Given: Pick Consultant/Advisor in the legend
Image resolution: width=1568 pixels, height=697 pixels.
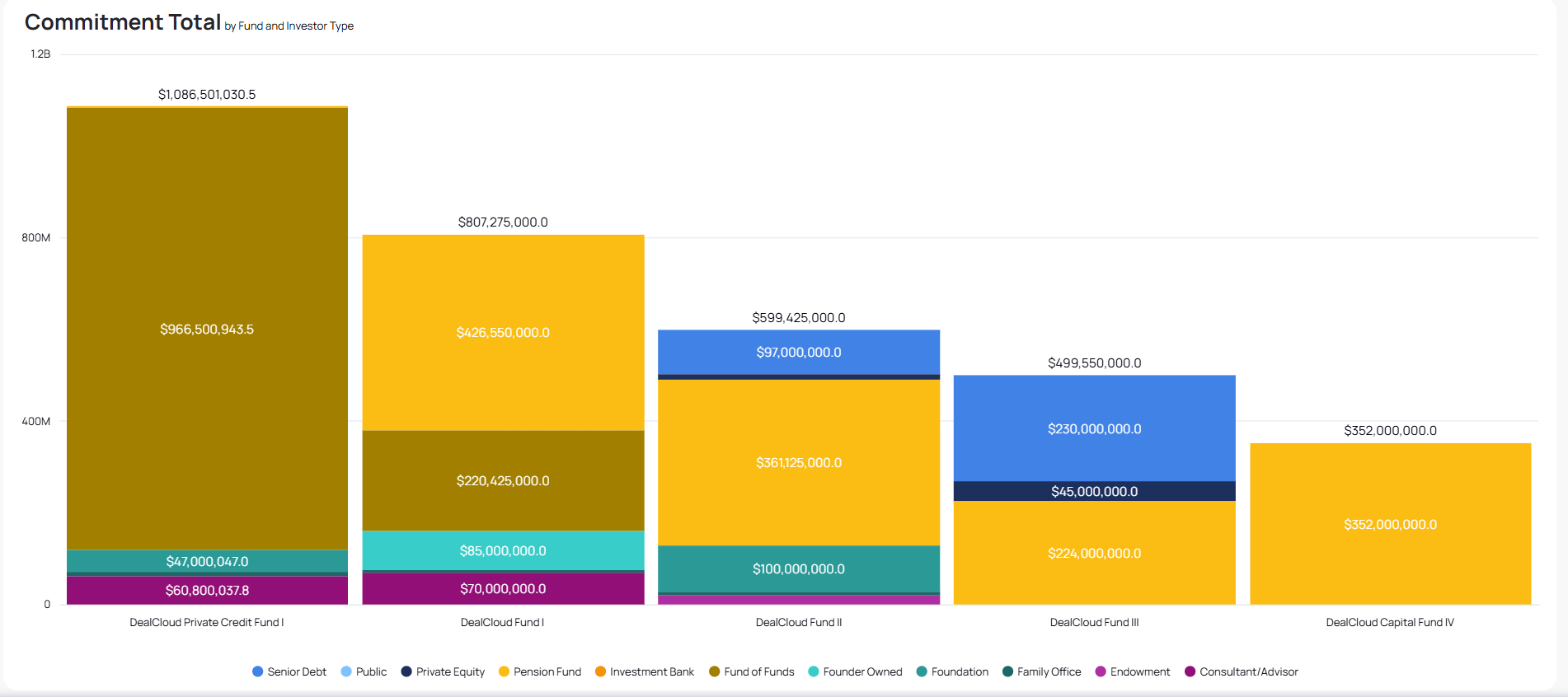Looking at the screenshot, I should click(1242, 671).
